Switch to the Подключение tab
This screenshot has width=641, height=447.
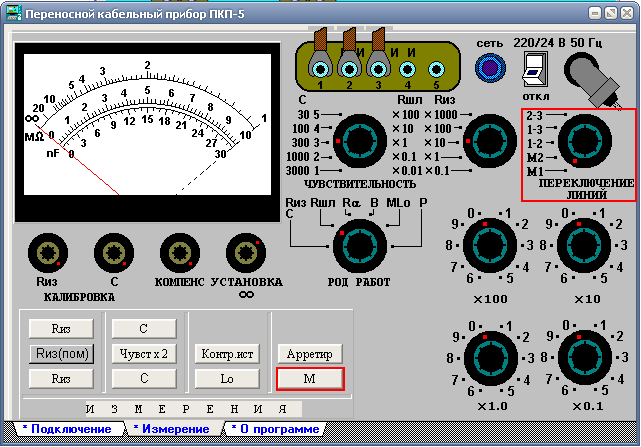69,429
